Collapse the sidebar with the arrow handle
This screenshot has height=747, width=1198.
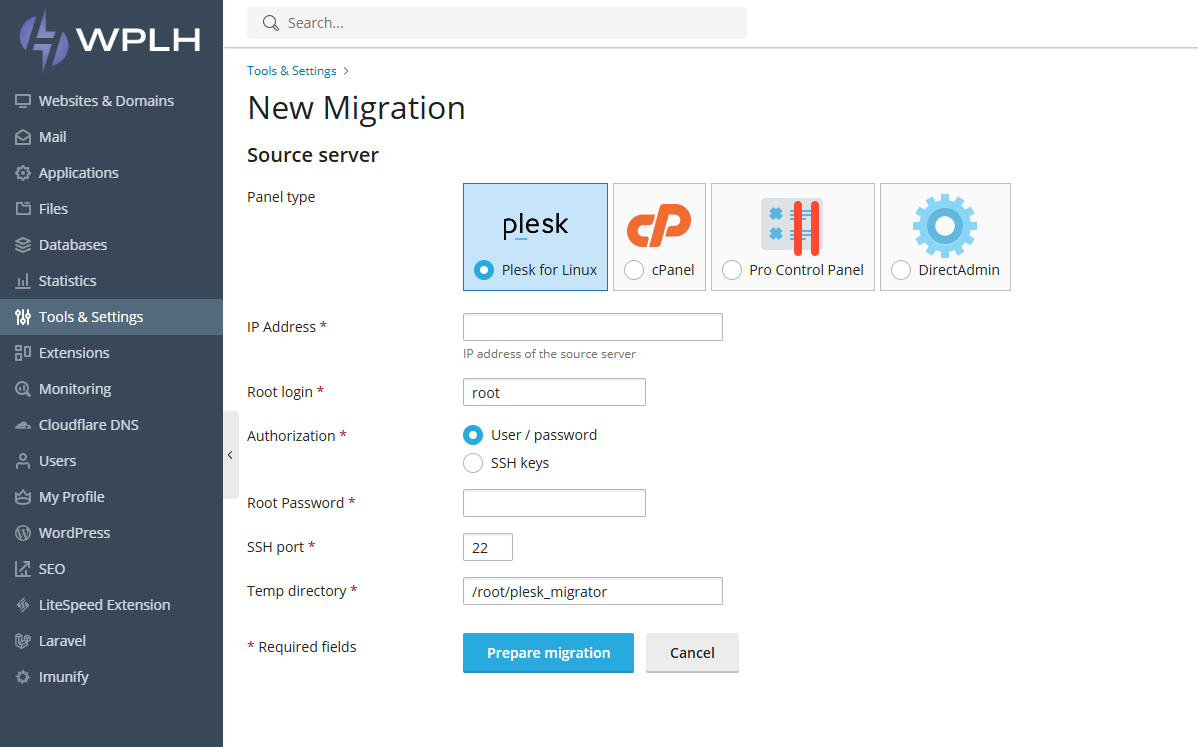click(x=231, y=454)
